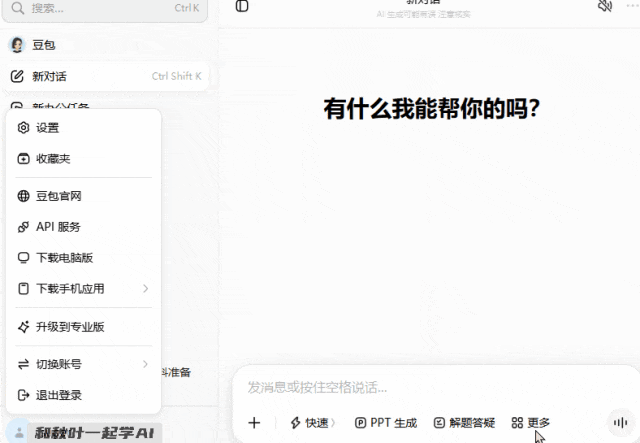Select 升级到专业版 option
The width and height of the screenshot is (640, 443).
coord(83,327)
